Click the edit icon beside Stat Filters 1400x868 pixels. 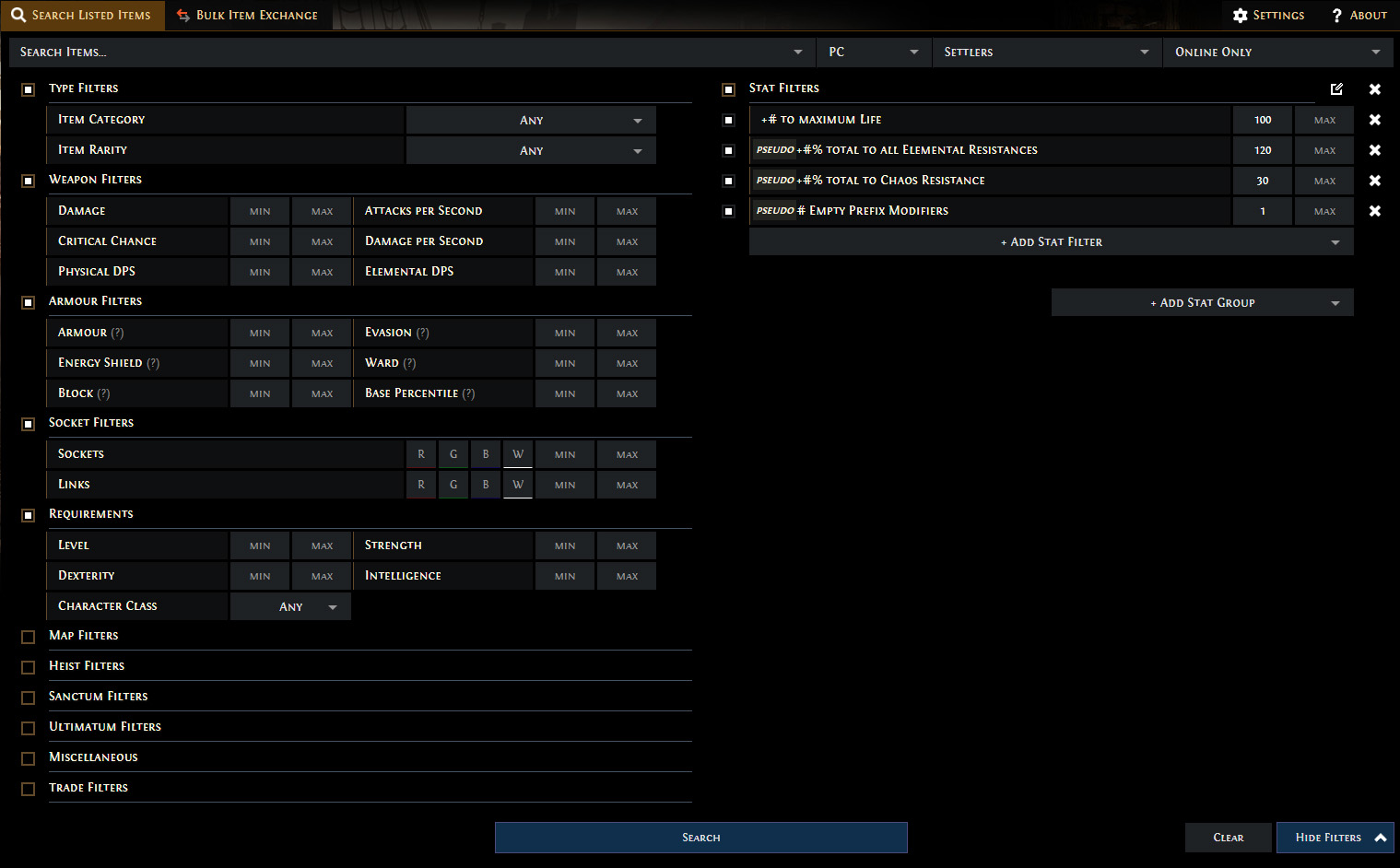coord(1336,89)
